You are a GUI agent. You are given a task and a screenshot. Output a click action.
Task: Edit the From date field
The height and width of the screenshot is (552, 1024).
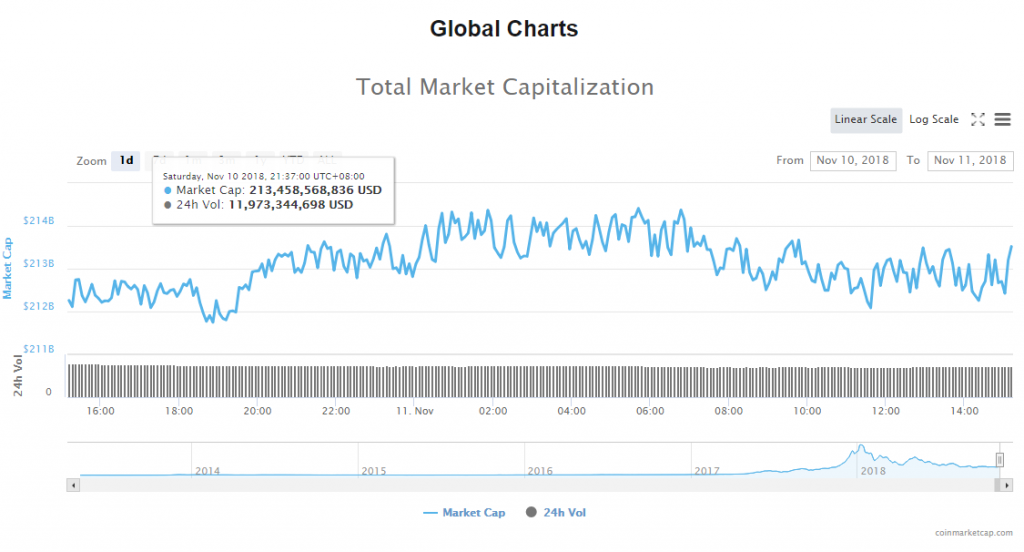853,161
